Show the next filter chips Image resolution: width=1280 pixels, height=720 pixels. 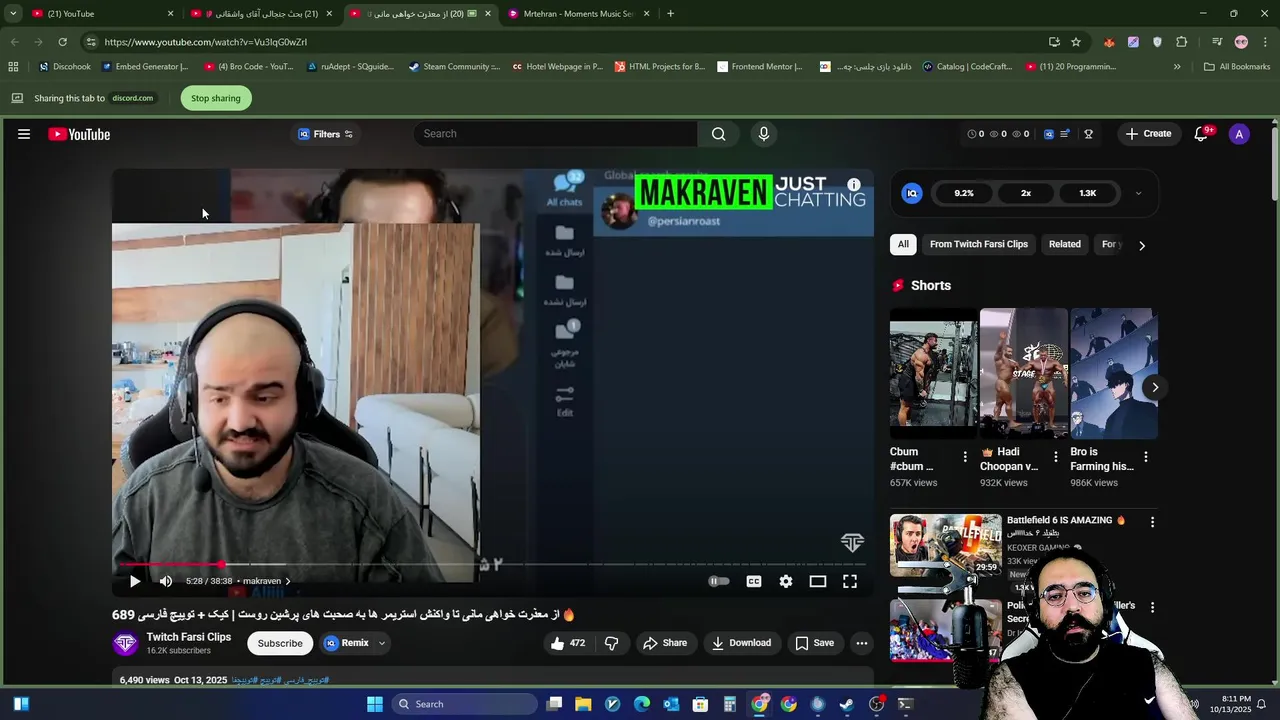point(1142,245)
